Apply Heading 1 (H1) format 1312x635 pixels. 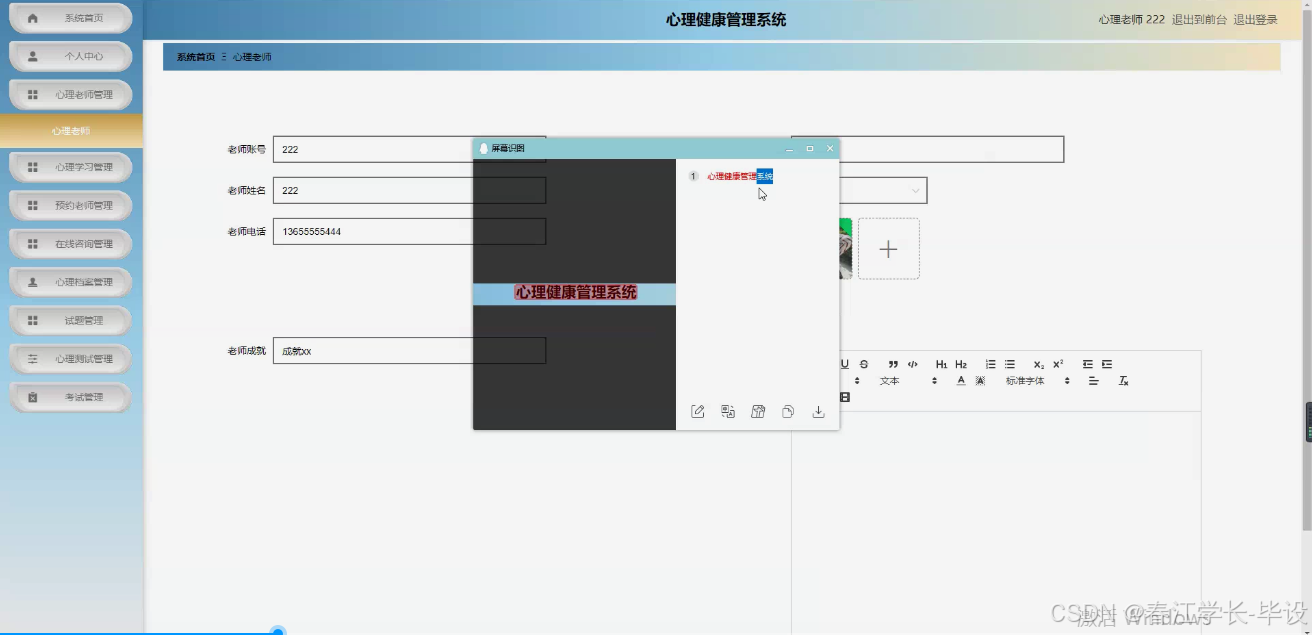pyautogui.click(x=941, y=365)
